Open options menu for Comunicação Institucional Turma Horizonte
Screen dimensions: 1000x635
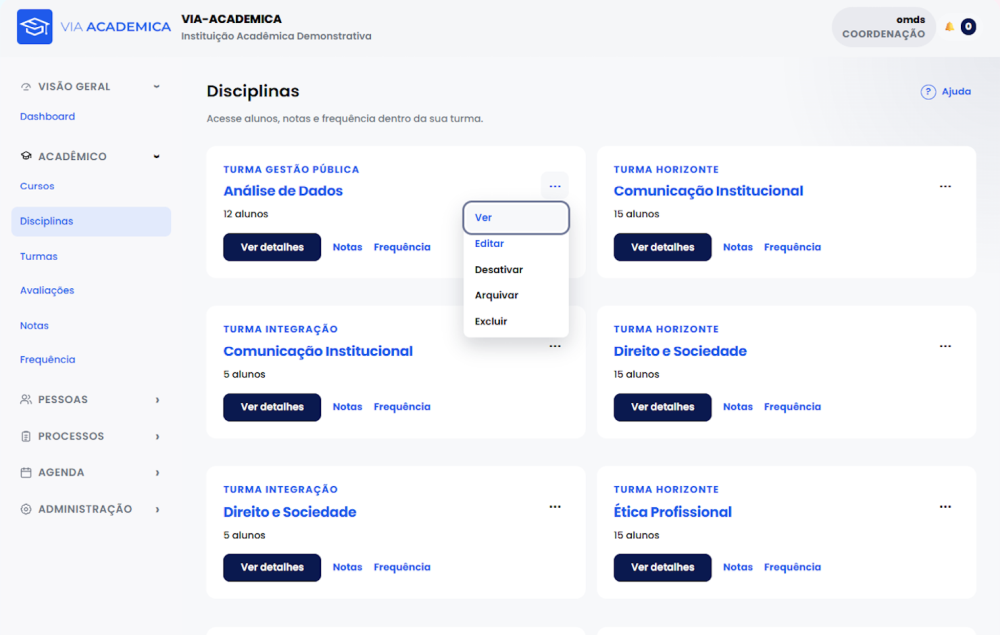[x=945, y=186]
